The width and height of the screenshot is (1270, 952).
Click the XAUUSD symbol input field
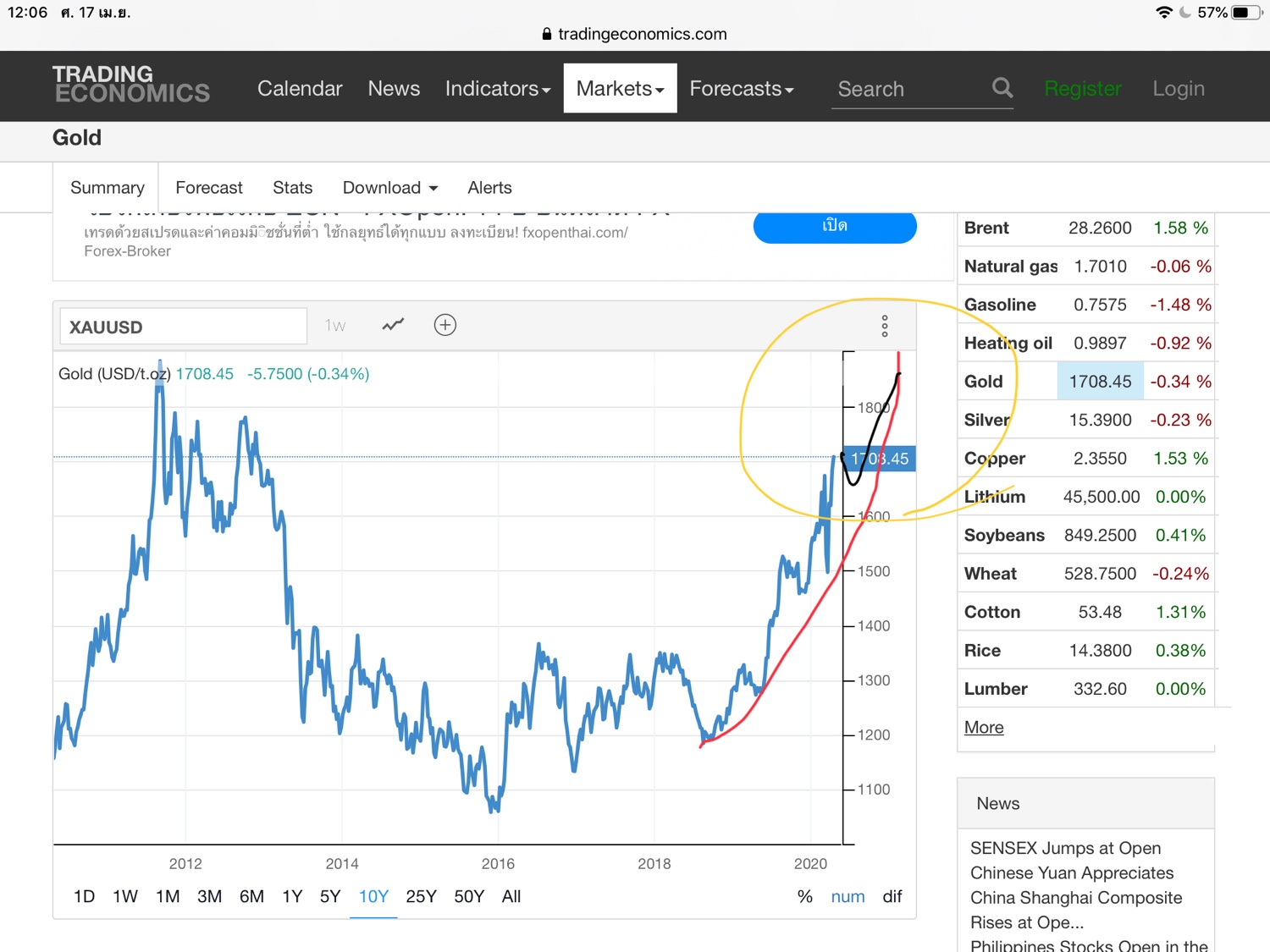183,327
